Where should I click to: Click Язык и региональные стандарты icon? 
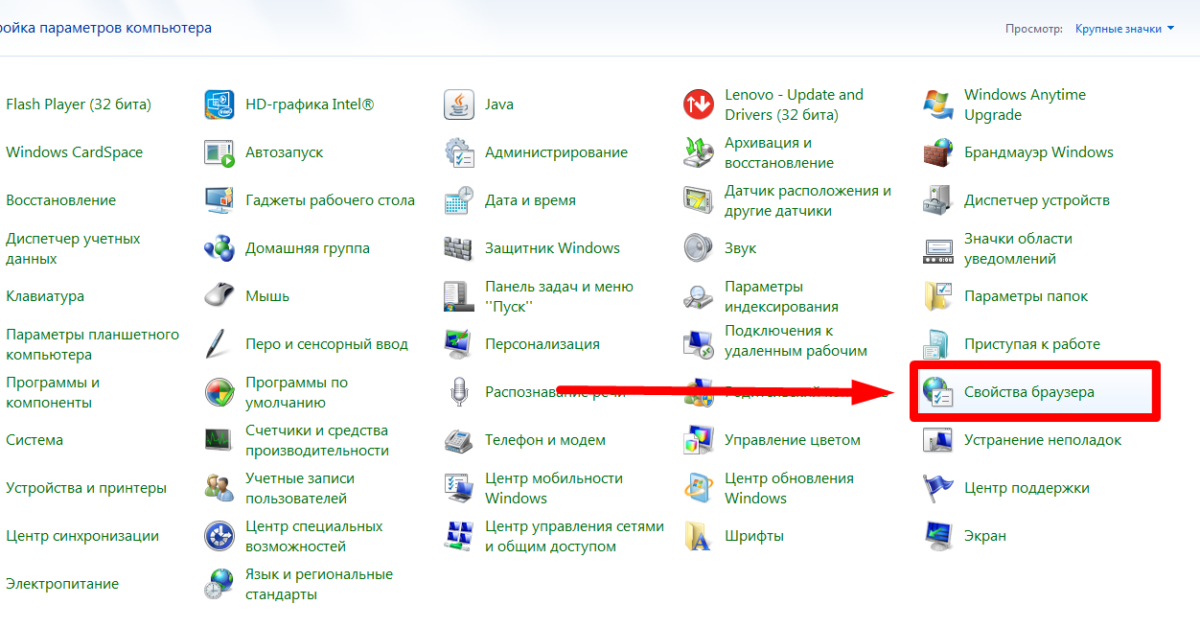[x=219, y=584]
